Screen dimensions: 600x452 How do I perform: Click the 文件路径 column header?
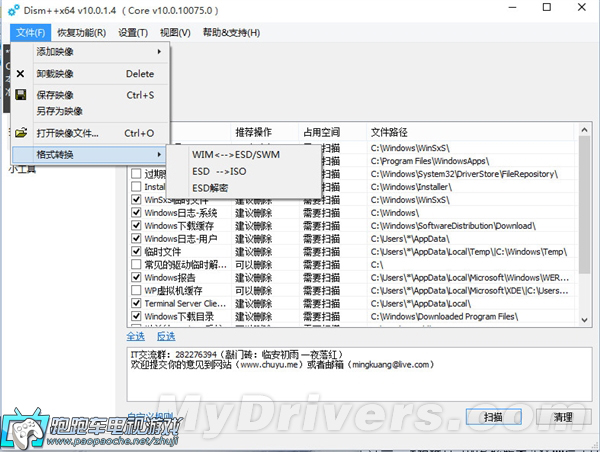pos(391,132)
